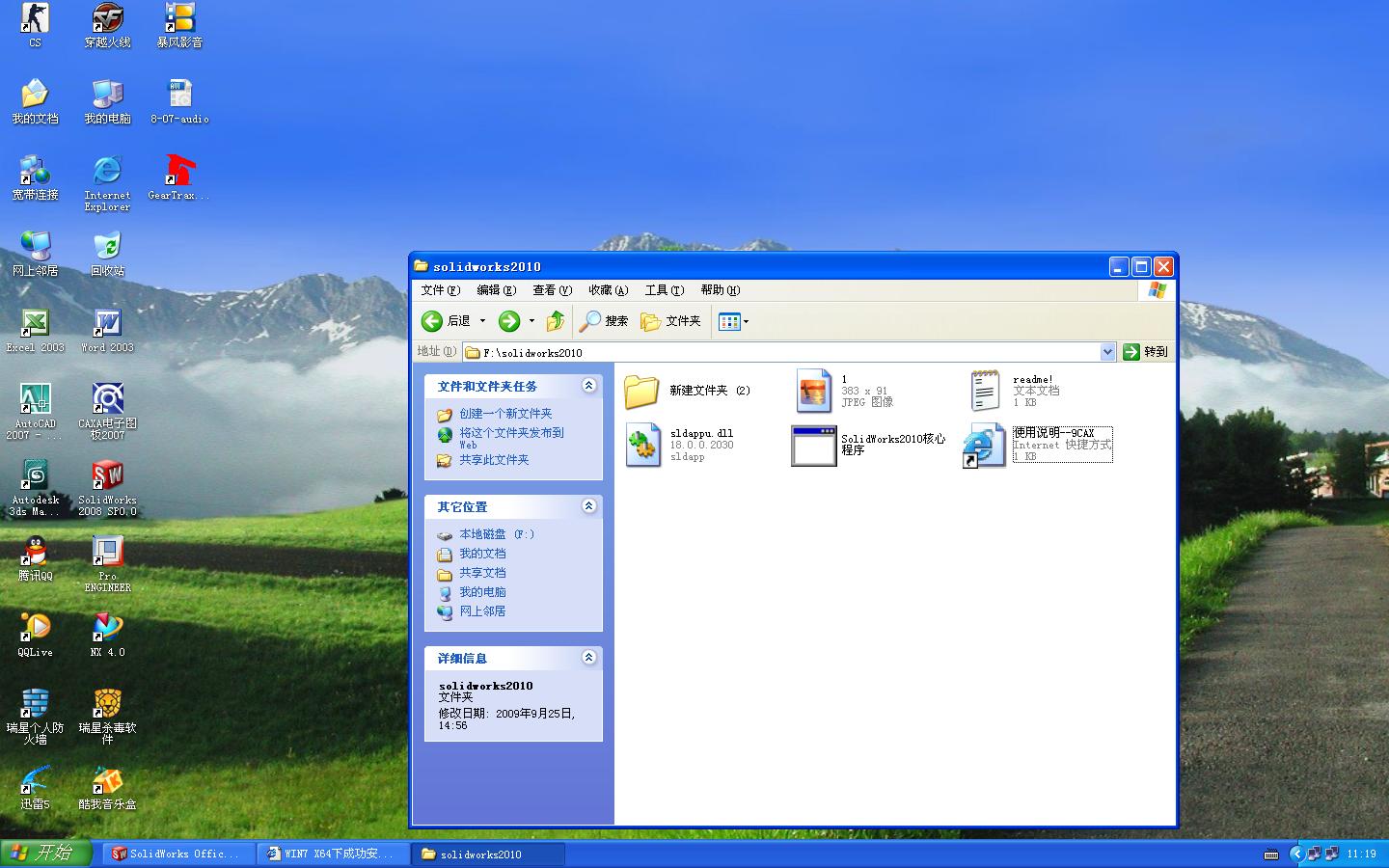Screen dimensions: 1389x868
Task: Open 暴风影音 media player icon
Action: point(179,25)
